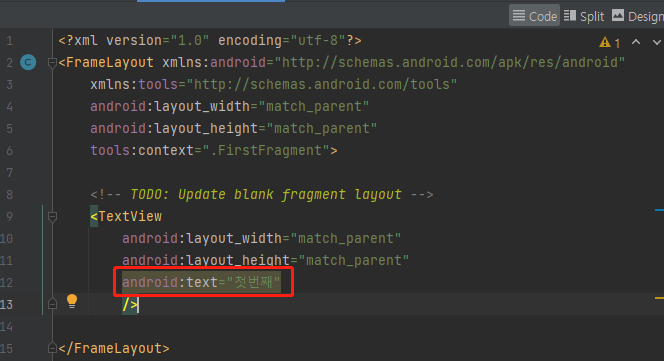This screenshot has width=664, height=361.
Task: Switch to Design view mode
Action: [x=637, y=16]
